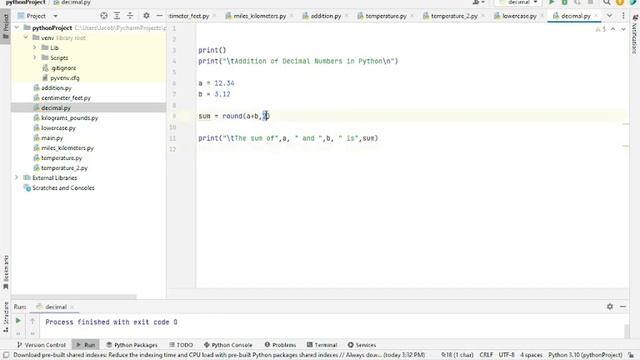
Task: Open lowercase.py from the project tree
Action: pos(54,128)
